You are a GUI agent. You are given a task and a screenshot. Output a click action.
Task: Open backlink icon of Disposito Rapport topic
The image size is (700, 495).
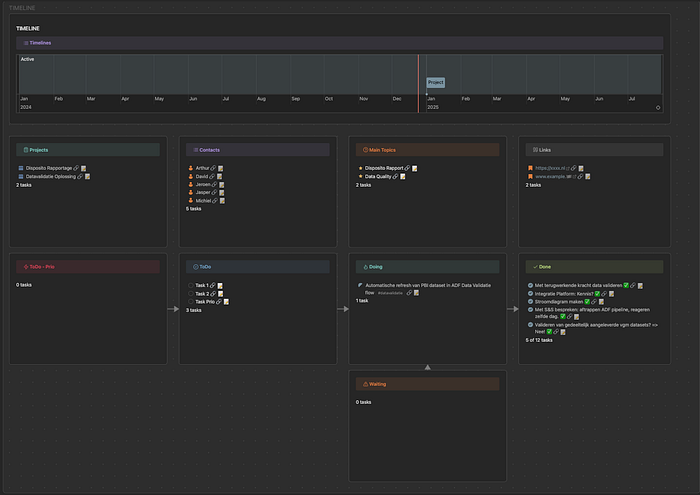coord(407,168)
